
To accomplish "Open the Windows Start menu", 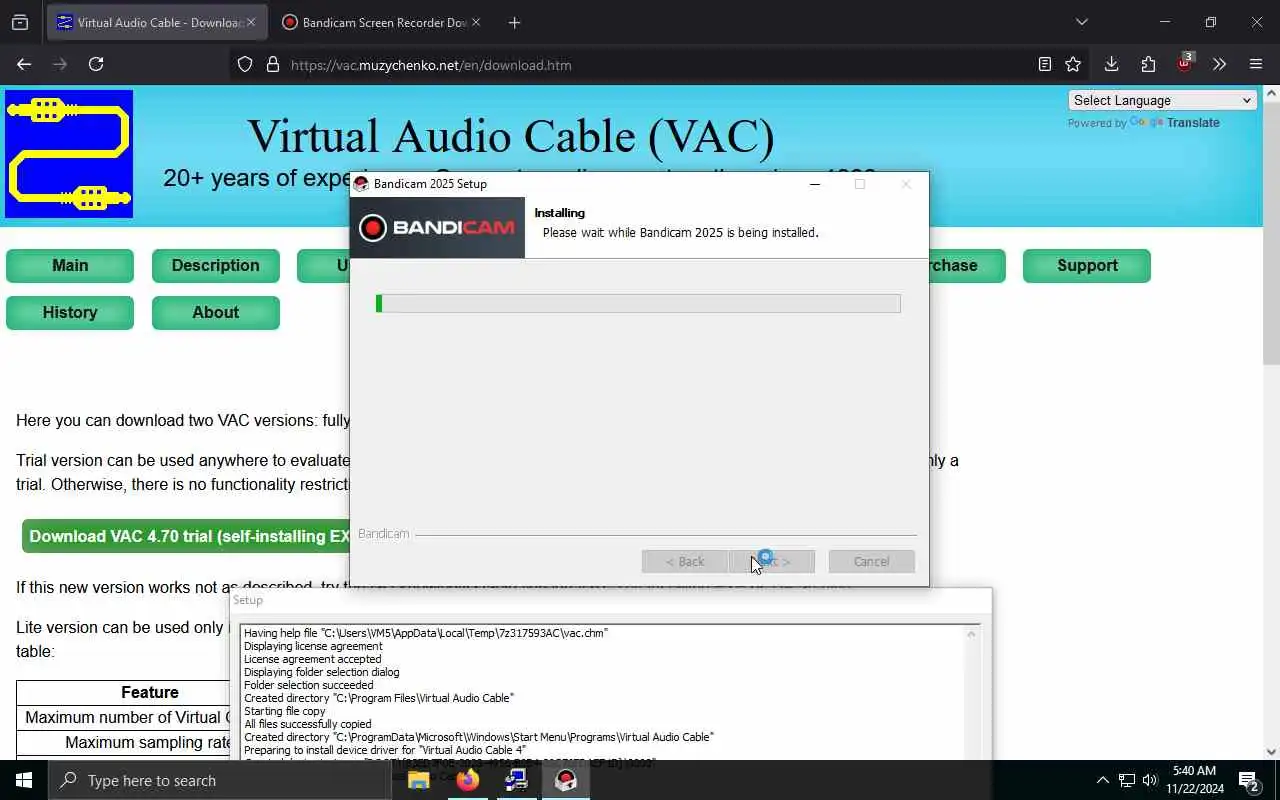I will (24, 780).
